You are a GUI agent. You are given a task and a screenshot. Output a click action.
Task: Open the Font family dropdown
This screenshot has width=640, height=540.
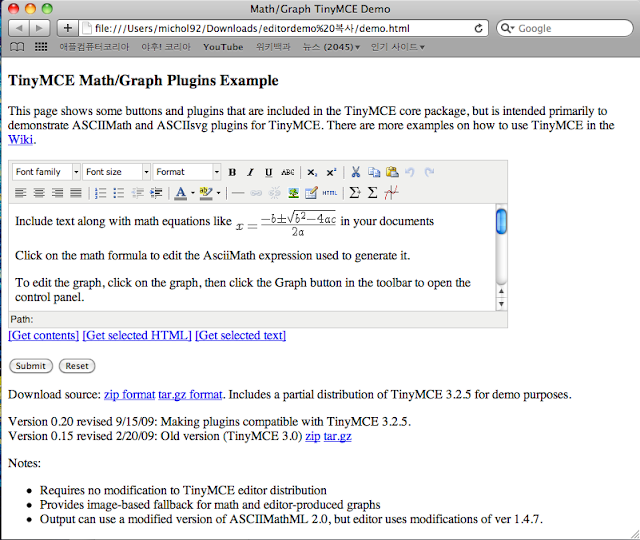pos(46,172)
